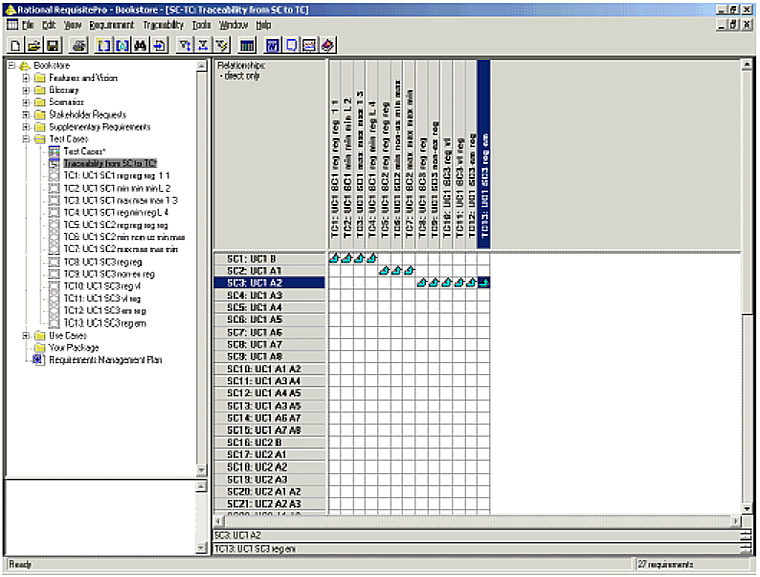
Task: Click the trace arrow at SC2 and TC7
Action: [409, 271]
